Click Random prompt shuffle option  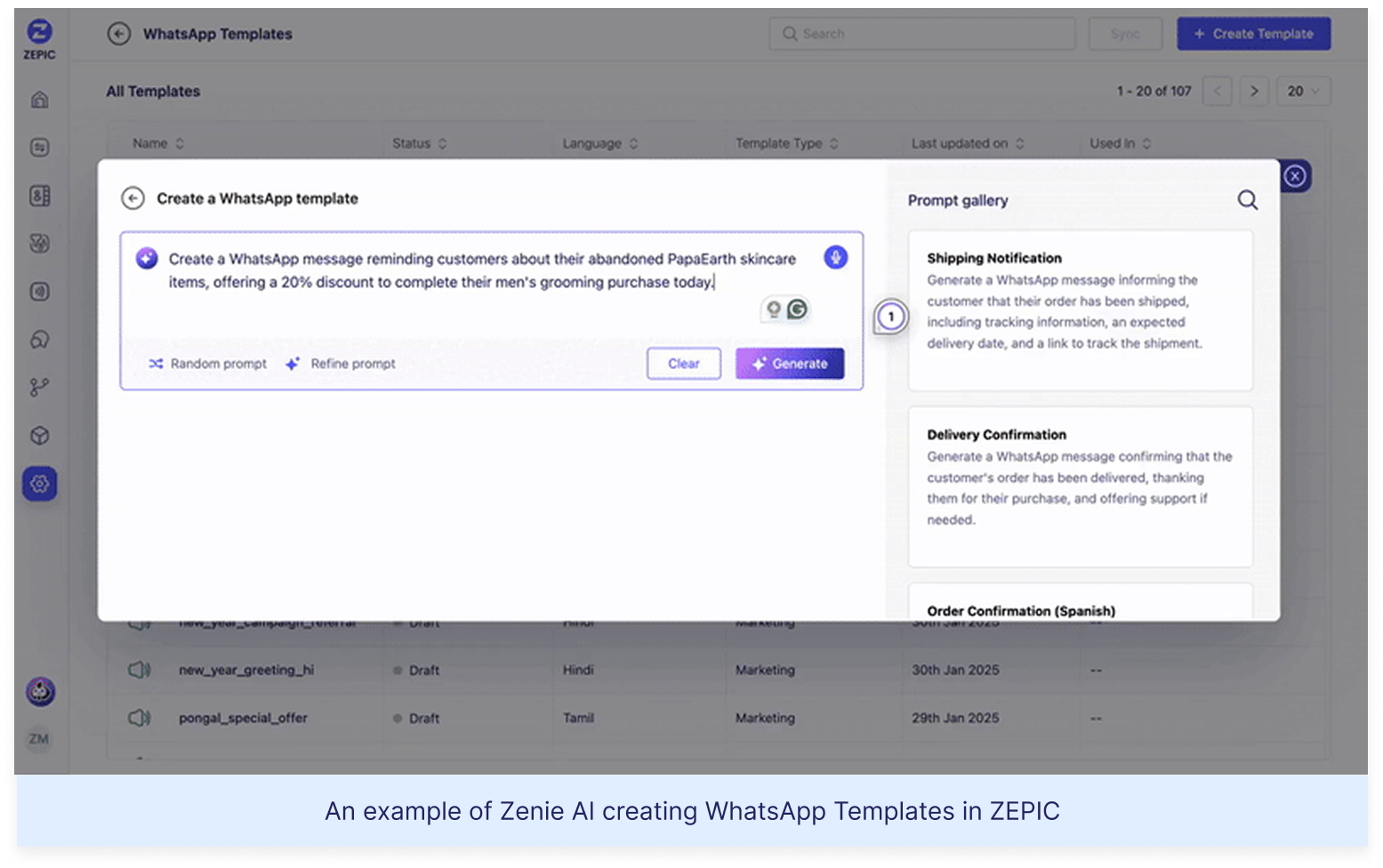[x=208, y=364]
